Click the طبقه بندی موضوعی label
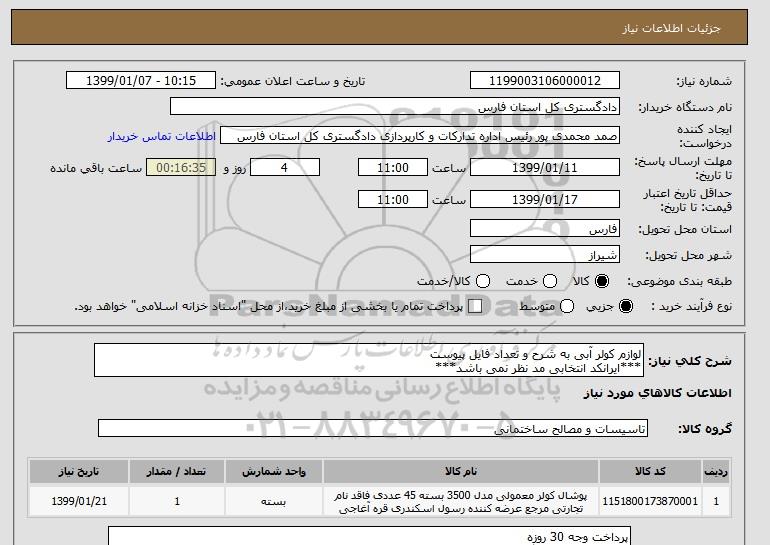Viewport: 770px width, 545px height. (x=680, y=281)
